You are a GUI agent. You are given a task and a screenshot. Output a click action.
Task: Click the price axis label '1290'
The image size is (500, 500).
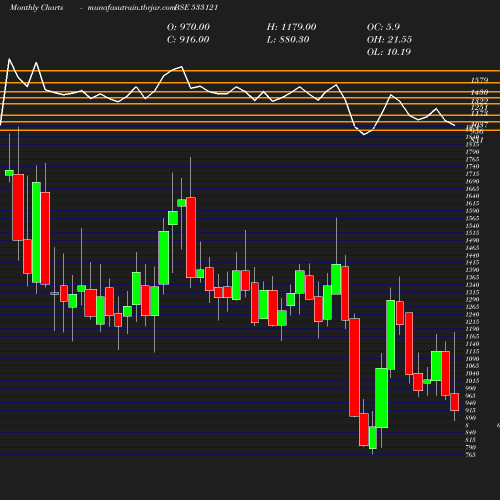point(472,299)
